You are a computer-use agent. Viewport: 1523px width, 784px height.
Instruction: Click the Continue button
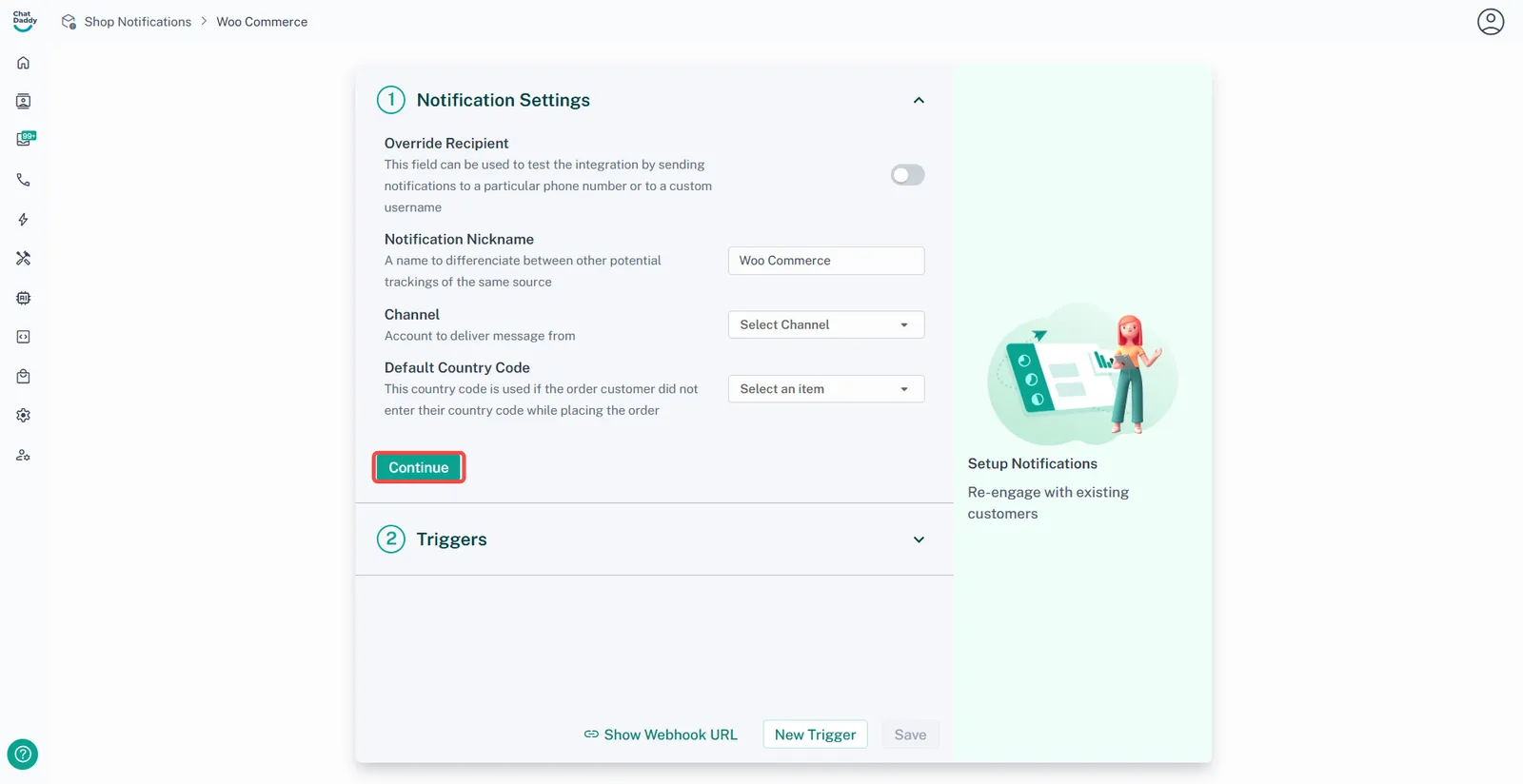click(418, 468)
